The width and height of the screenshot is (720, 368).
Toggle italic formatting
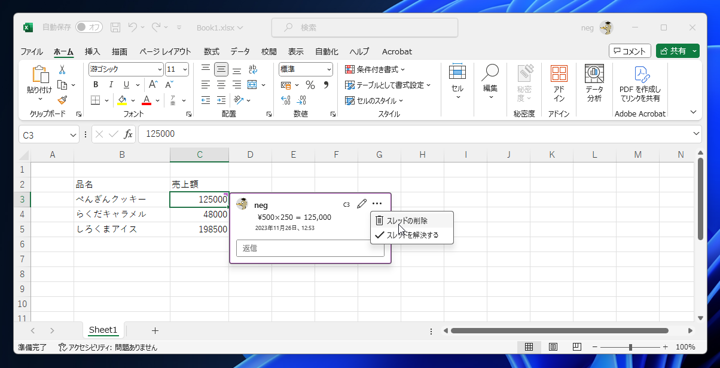coord(110,85)
